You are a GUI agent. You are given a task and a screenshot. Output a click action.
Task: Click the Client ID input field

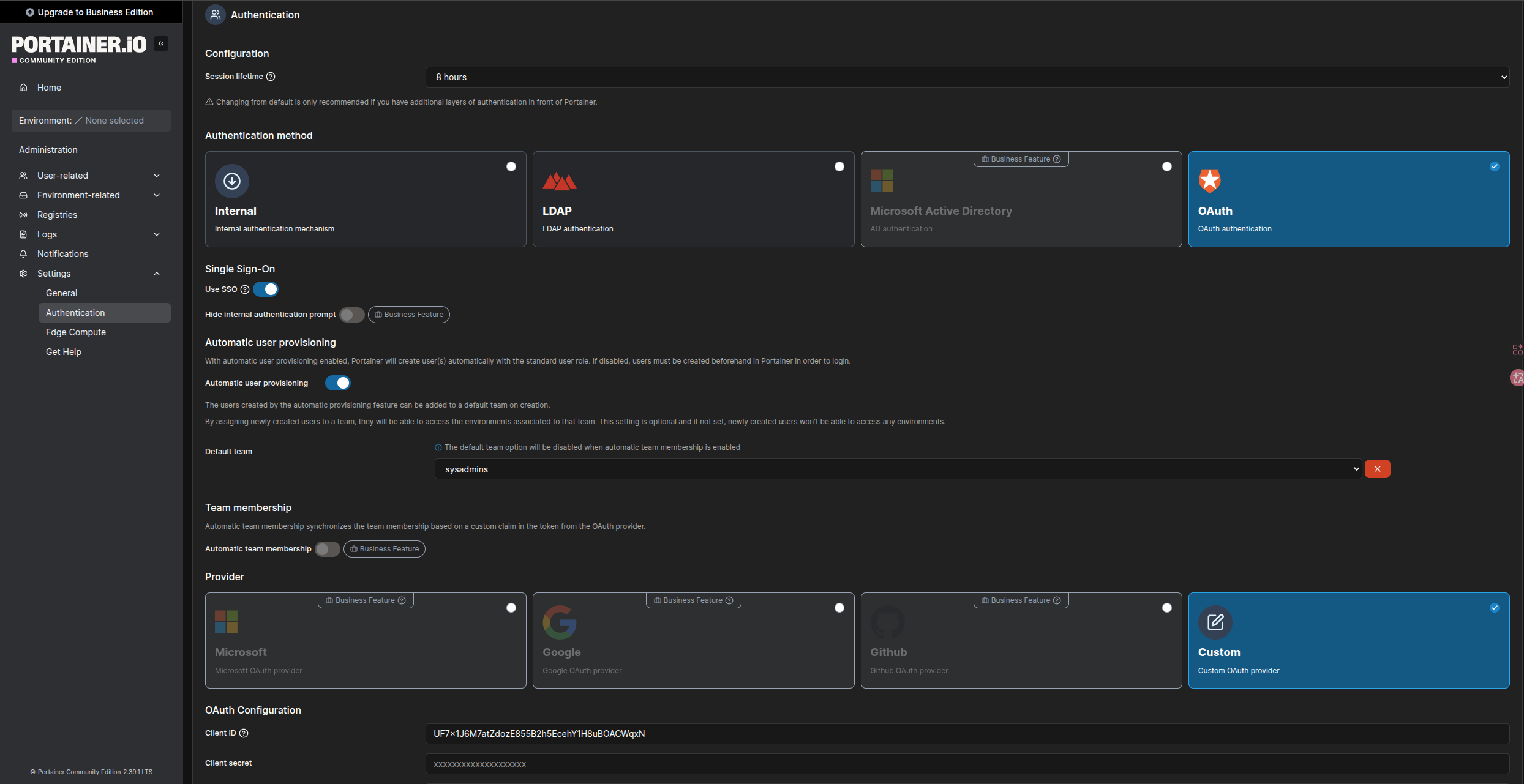tap(967, 734)
